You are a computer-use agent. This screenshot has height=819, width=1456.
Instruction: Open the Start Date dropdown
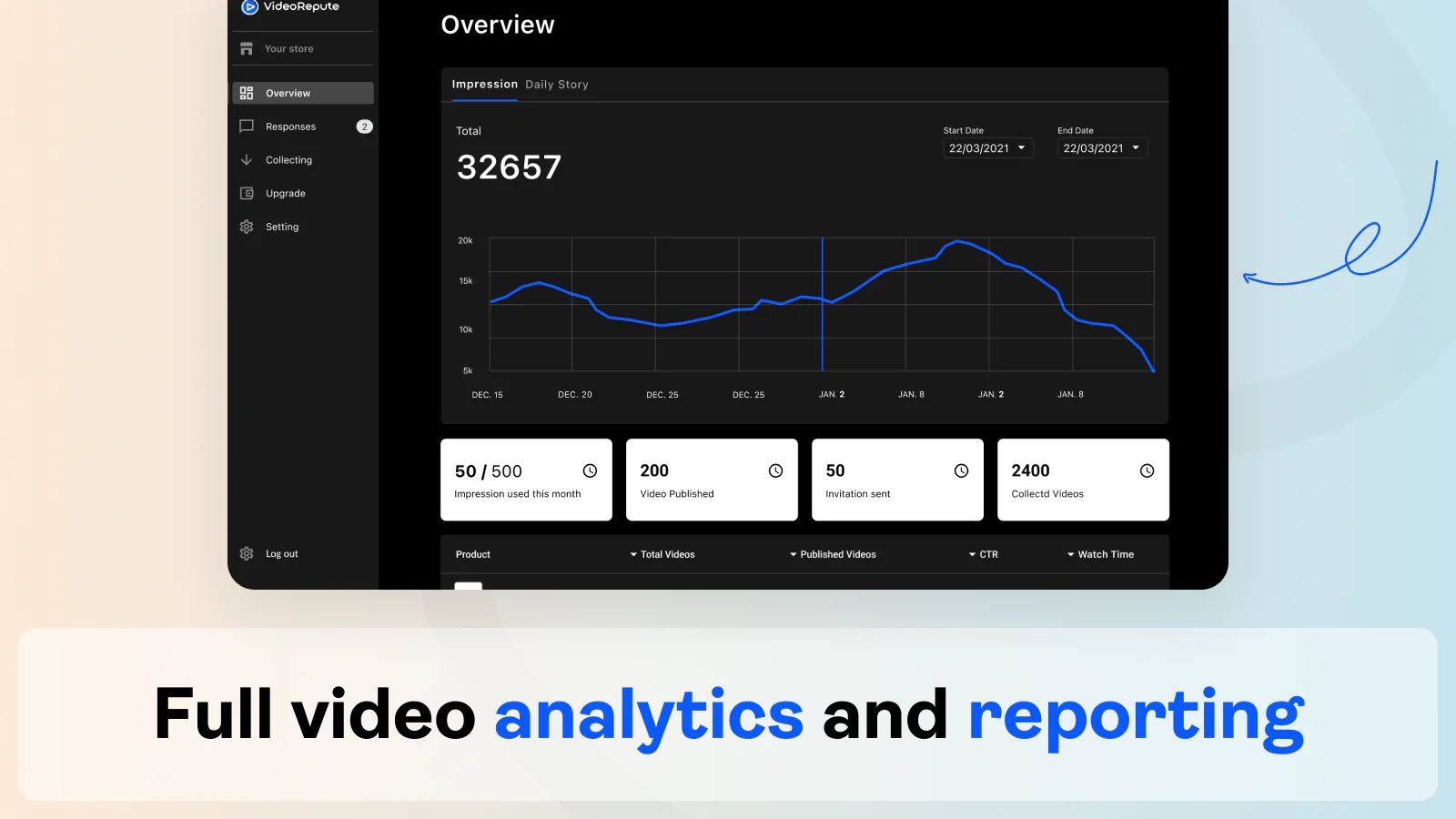coord(987,148)
